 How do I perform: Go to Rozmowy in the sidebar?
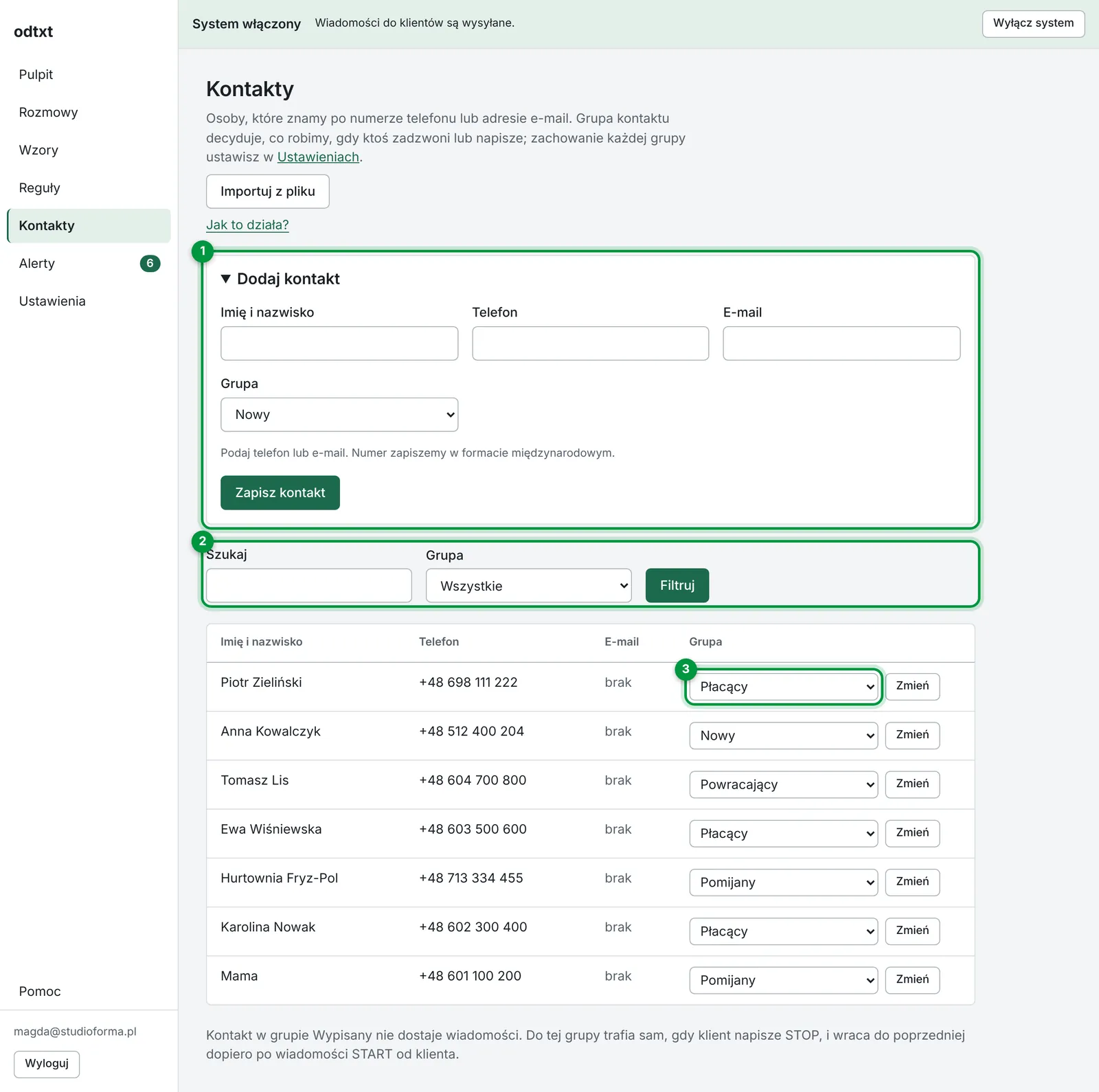48,113
